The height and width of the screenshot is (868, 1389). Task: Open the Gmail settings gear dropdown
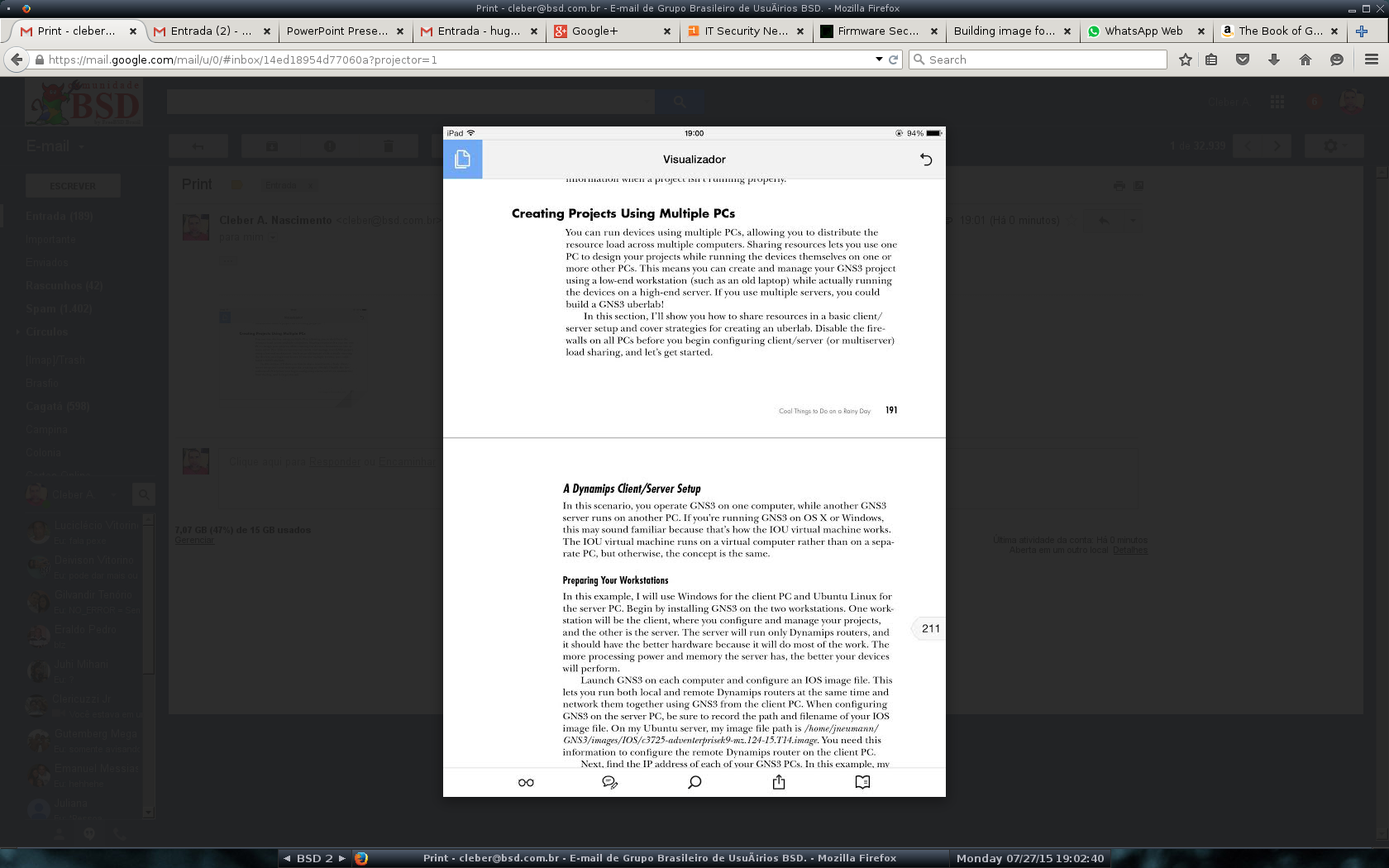click(x=1334, y=146)
